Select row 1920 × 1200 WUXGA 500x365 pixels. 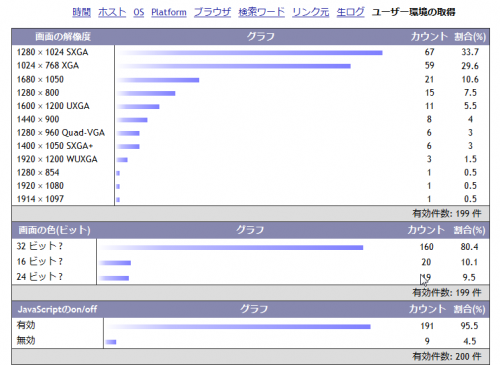coord(250,159)
